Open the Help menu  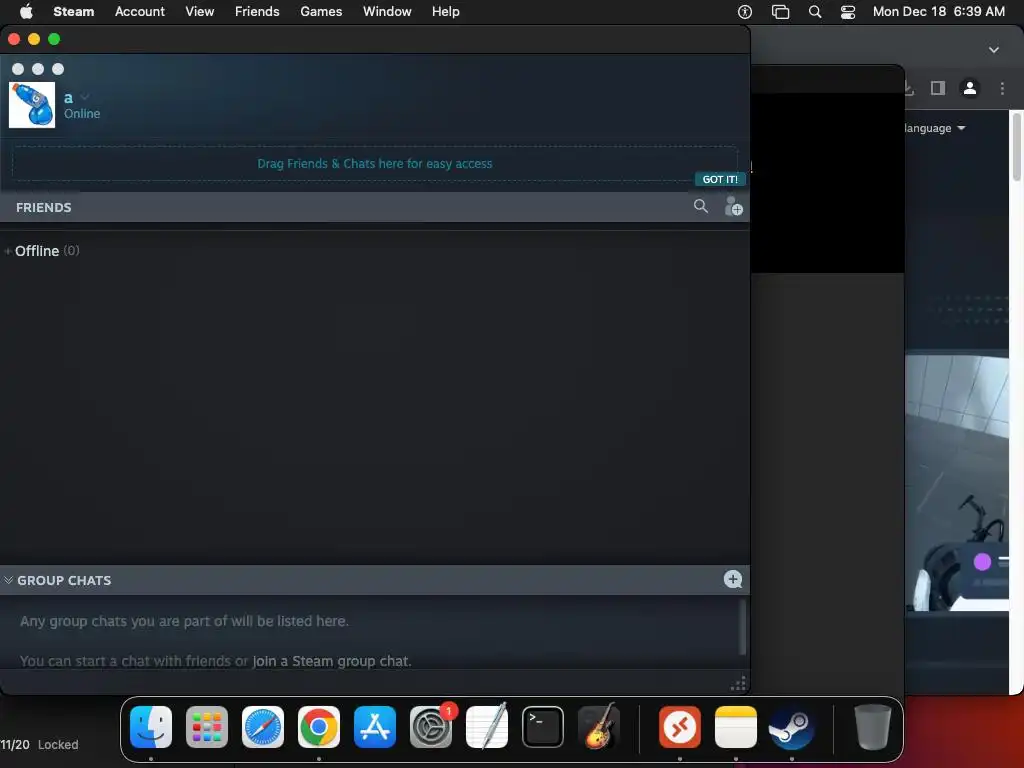click(x=445, y=12)
